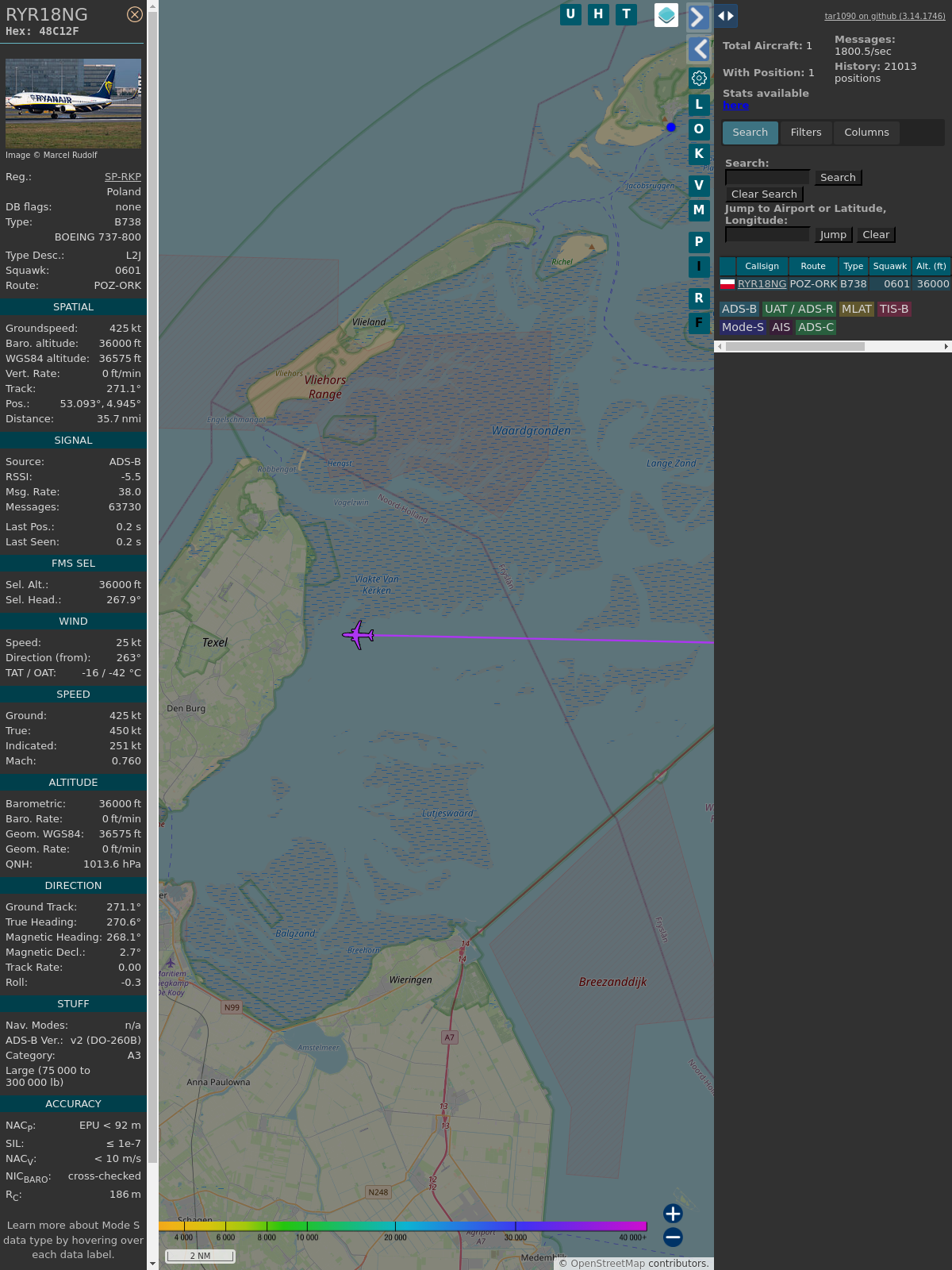Open the Ryanair aircraft photo
The width and height of the screenshot is (952, 1270).
pos(73,103)
